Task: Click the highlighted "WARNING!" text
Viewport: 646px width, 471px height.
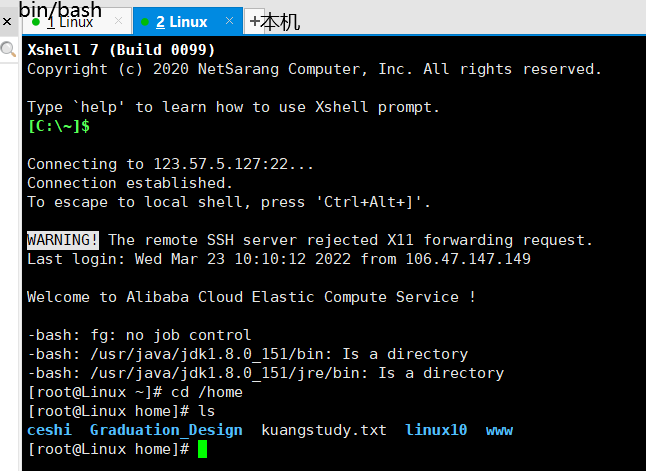Action: pos(63,240)
